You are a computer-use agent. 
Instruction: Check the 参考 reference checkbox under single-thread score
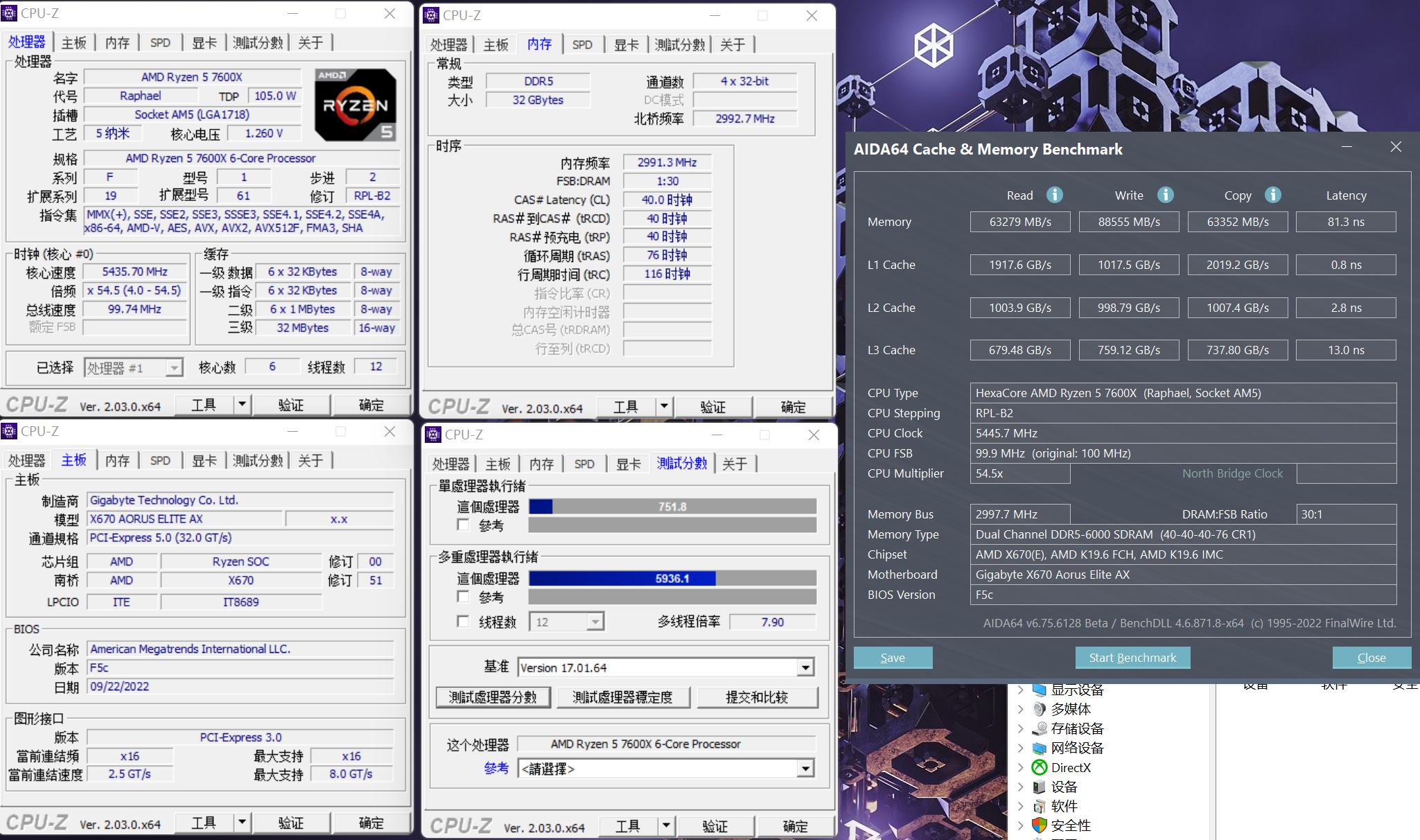pyautogui.click(x=464, y=525)
